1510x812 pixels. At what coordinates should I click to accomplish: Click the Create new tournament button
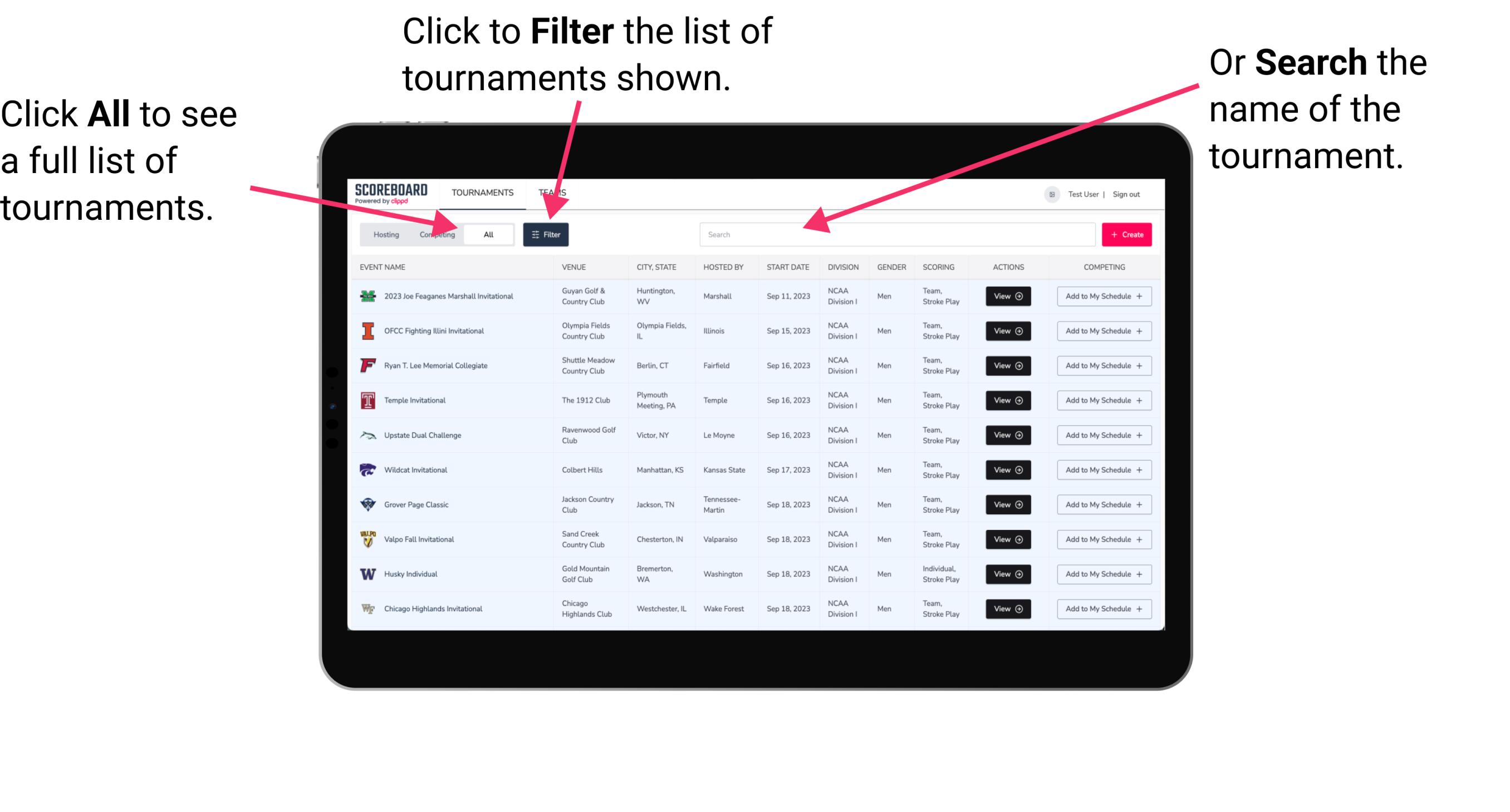[1127, 234]
